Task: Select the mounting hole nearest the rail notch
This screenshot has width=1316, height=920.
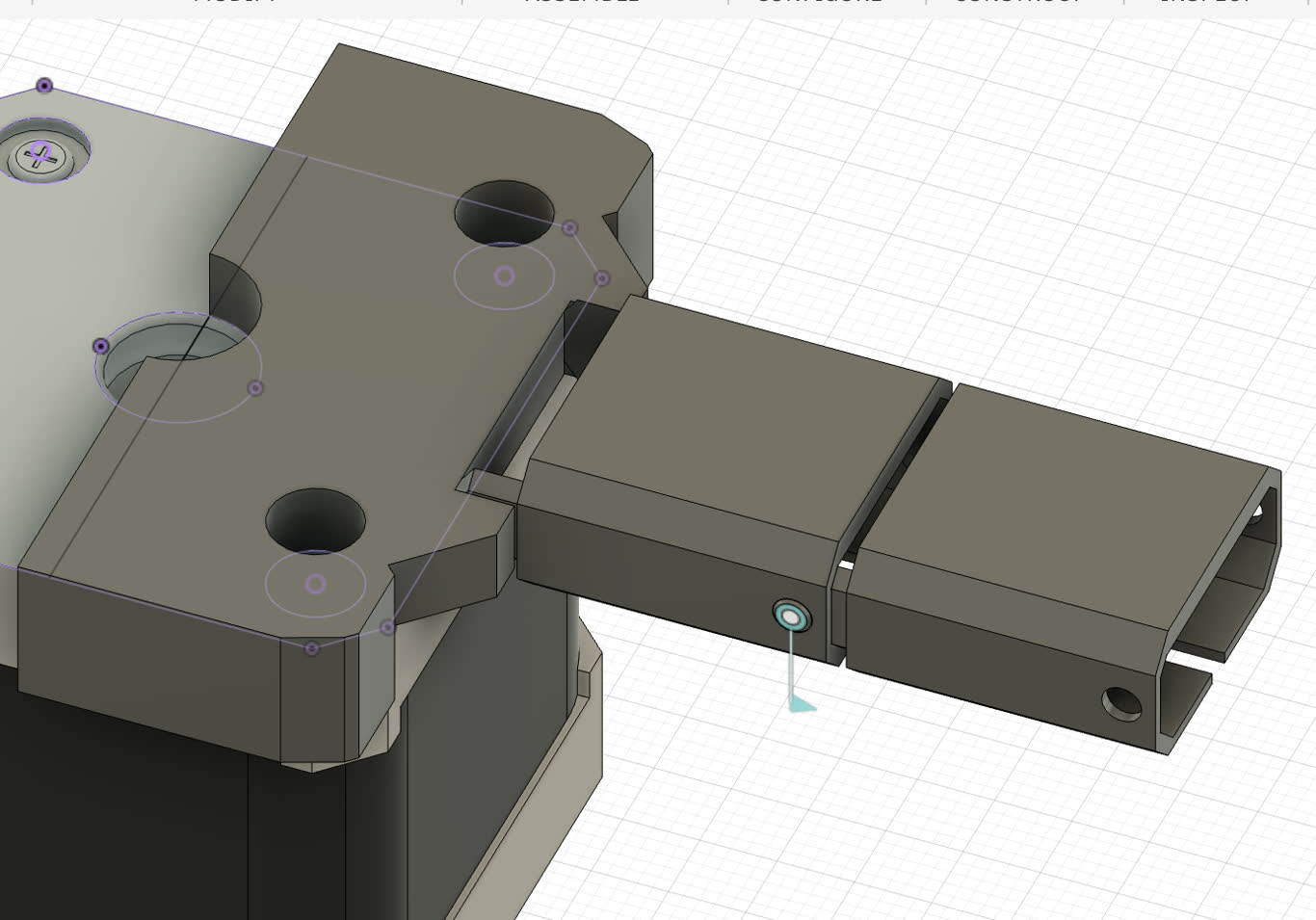Action: tap(504, 212)
